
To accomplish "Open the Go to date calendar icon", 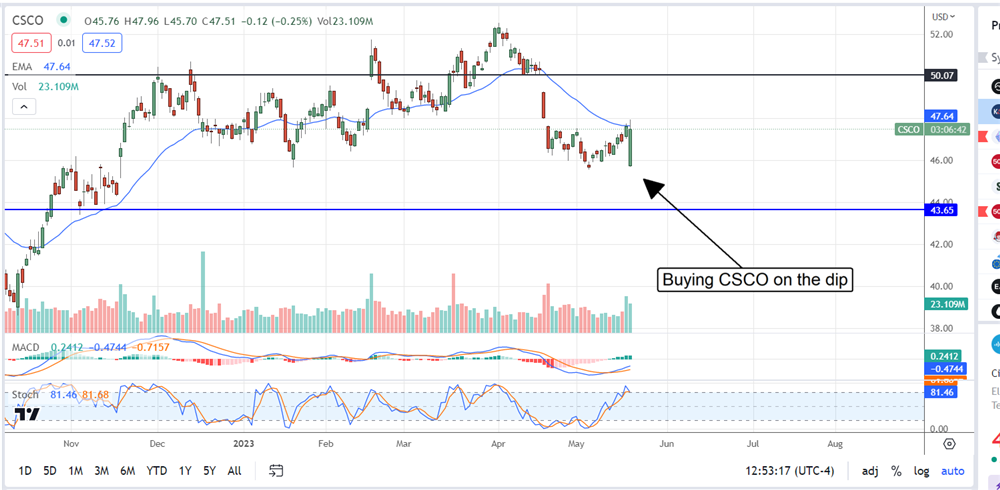I will pyautogui.click(x=277, y=470).
